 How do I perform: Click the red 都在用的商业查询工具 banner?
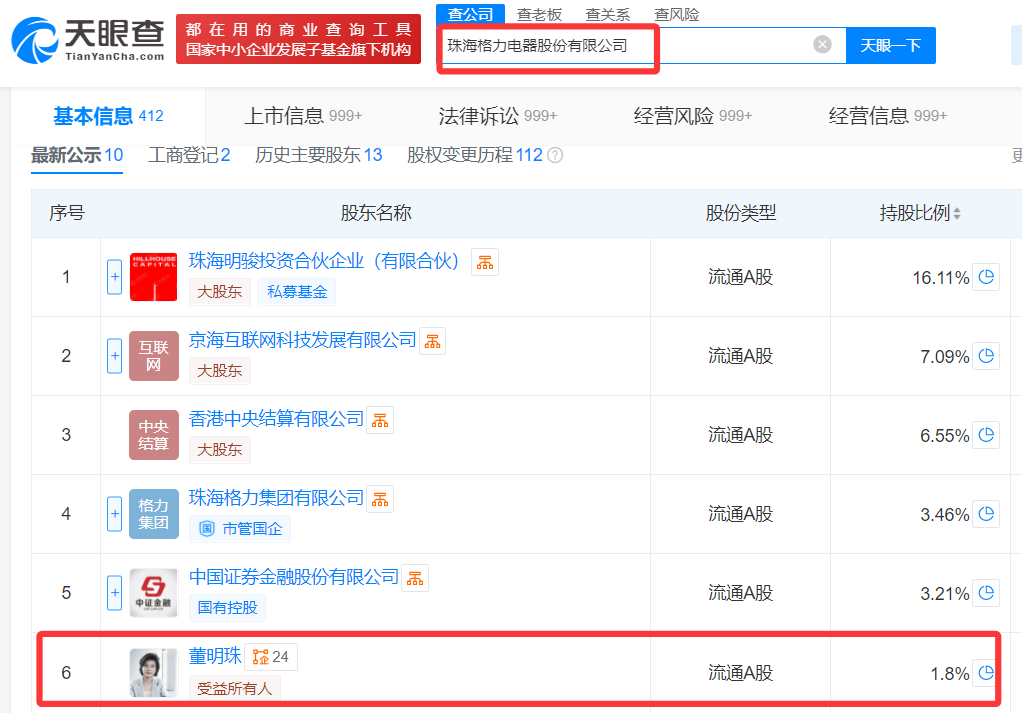click(x=299, y=40)
